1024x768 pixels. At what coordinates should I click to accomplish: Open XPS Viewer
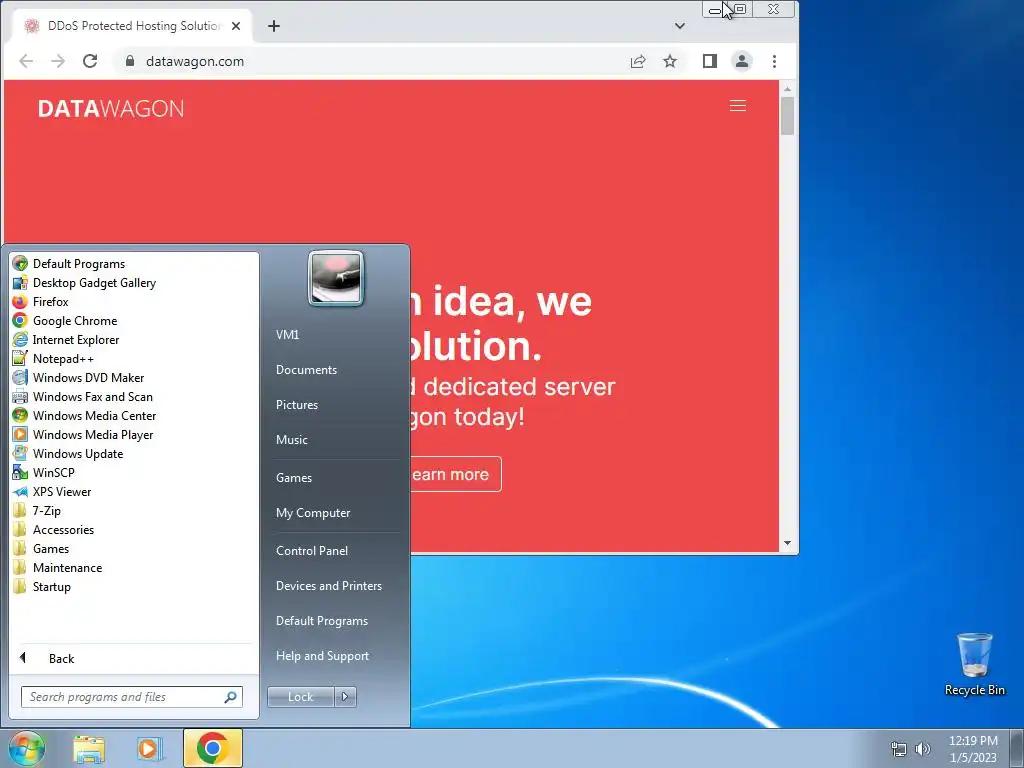click(61, 492)
